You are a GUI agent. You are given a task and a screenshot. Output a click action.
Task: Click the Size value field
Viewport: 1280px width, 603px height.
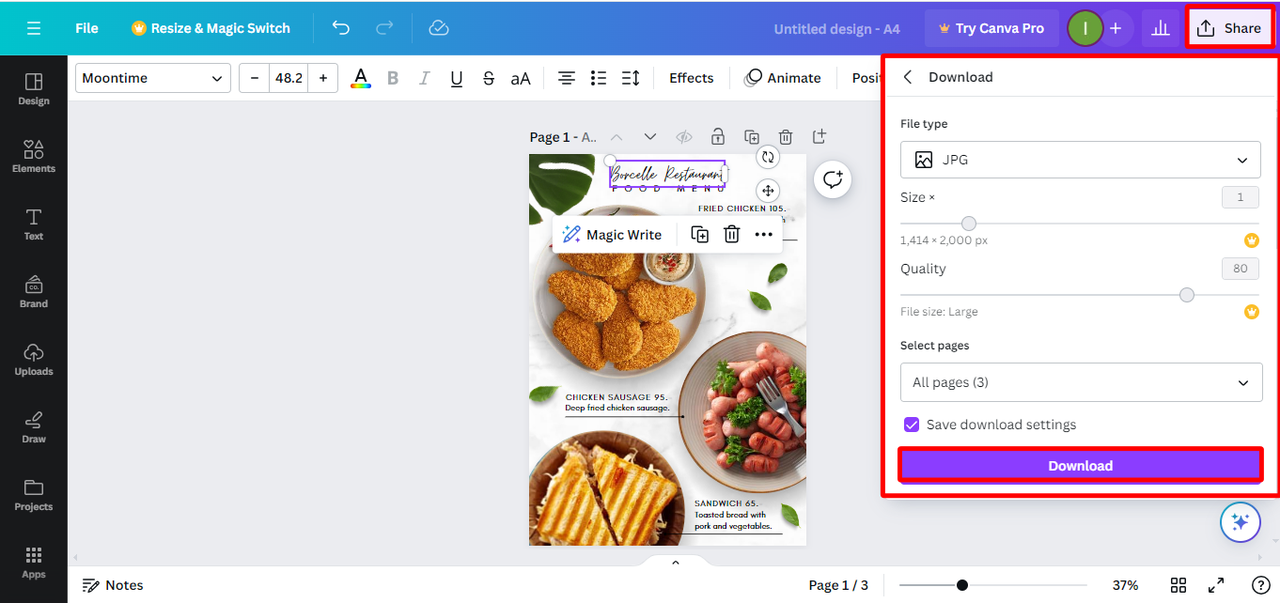click(1240, 198)
